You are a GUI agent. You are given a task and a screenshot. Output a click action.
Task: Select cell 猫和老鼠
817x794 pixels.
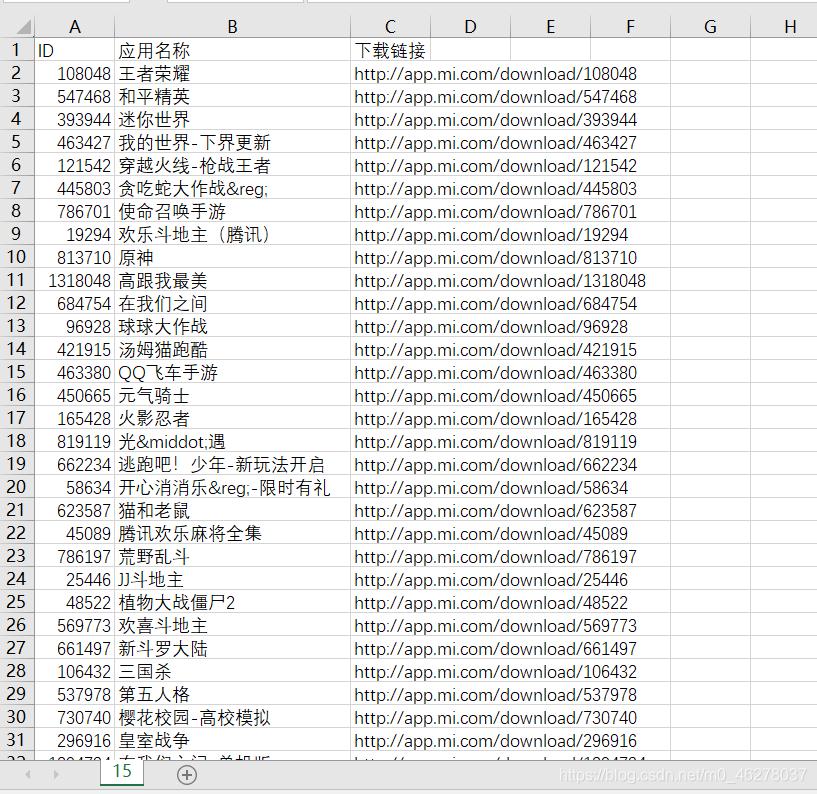(232, 511)
